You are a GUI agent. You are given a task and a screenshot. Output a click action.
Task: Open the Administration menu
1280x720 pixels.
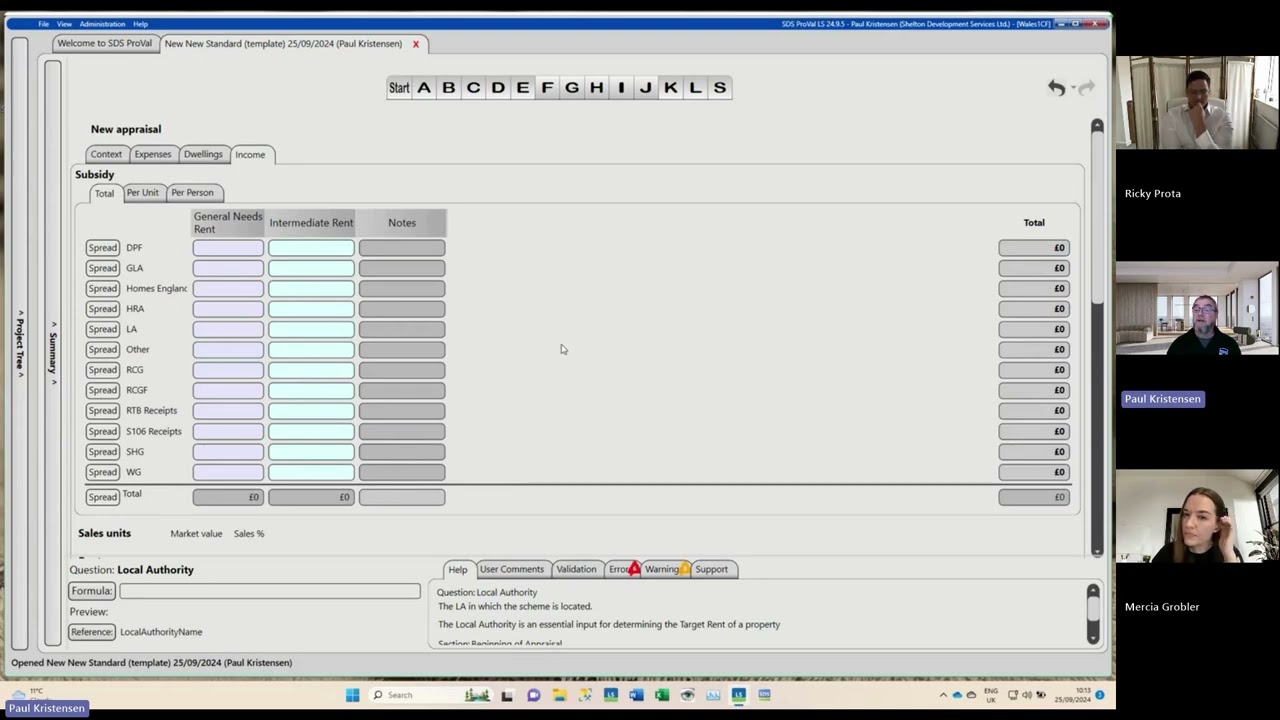point(102,24)
